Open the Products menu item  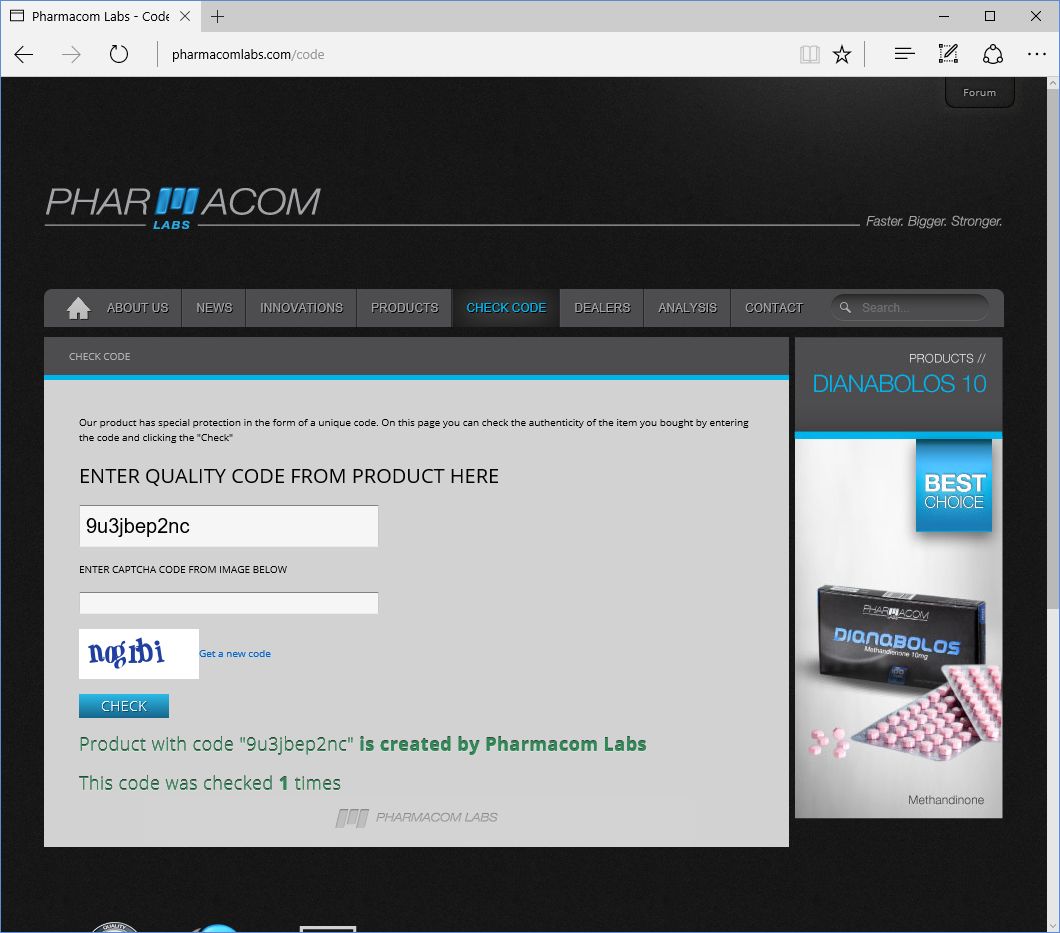coord(404,308)
